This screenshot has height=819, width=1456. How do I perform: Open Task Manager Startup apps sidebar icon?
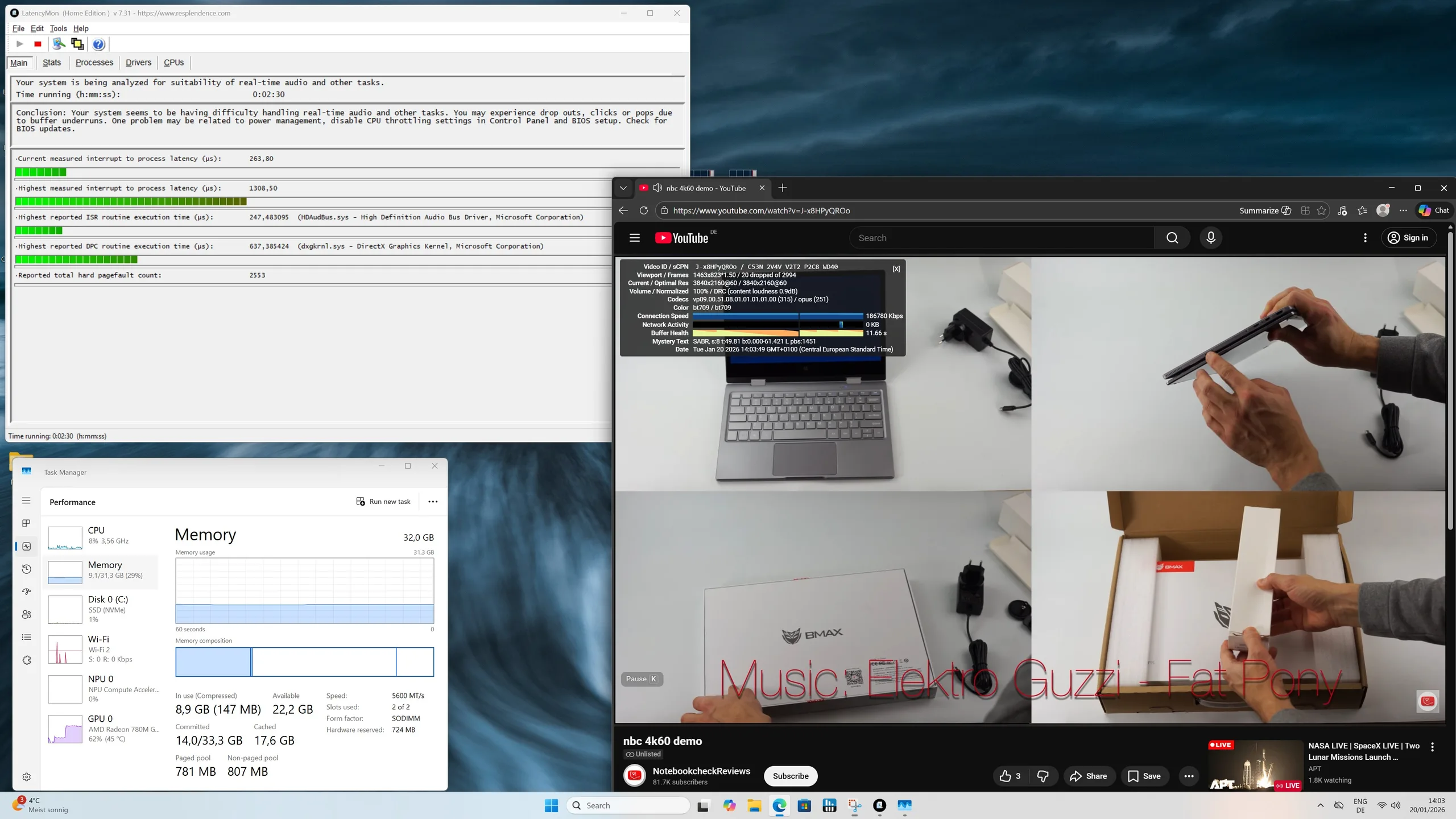pyautogui.click(x=26, y=591)
